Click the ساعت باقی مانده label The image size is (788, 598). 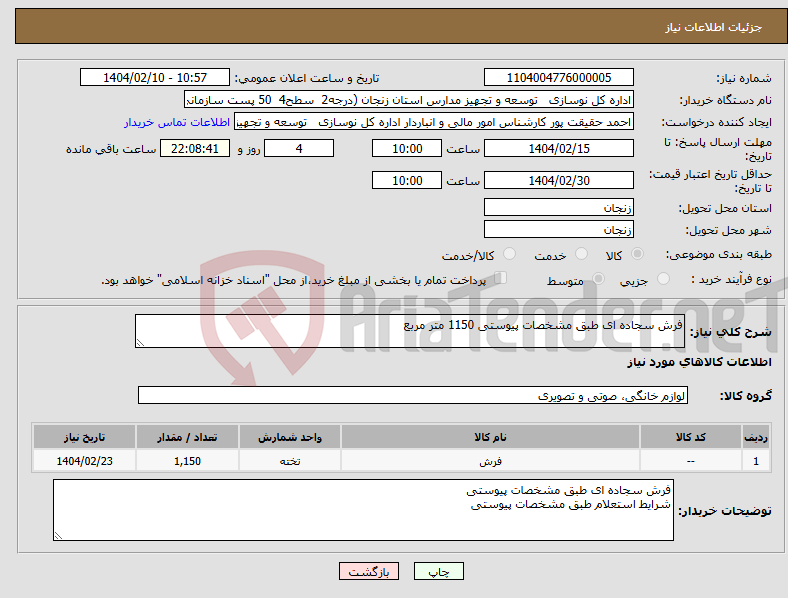click(111, 149)
